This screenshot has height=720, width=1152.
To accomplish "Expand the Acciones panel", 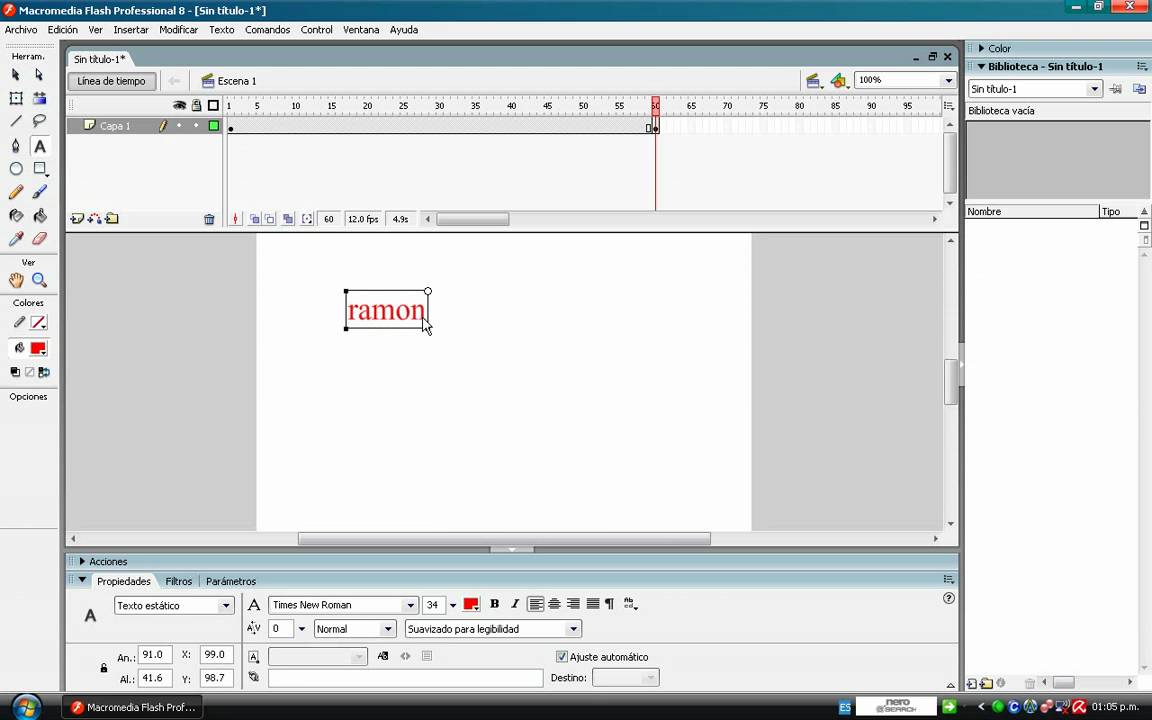I will pyautogui.click(x=82, y=561).
